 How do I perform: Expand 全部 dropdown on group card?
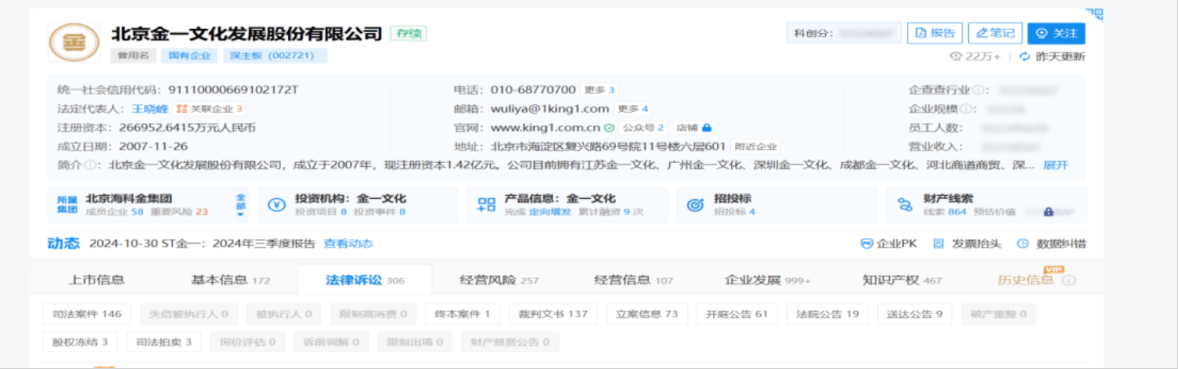coord(240,204)
